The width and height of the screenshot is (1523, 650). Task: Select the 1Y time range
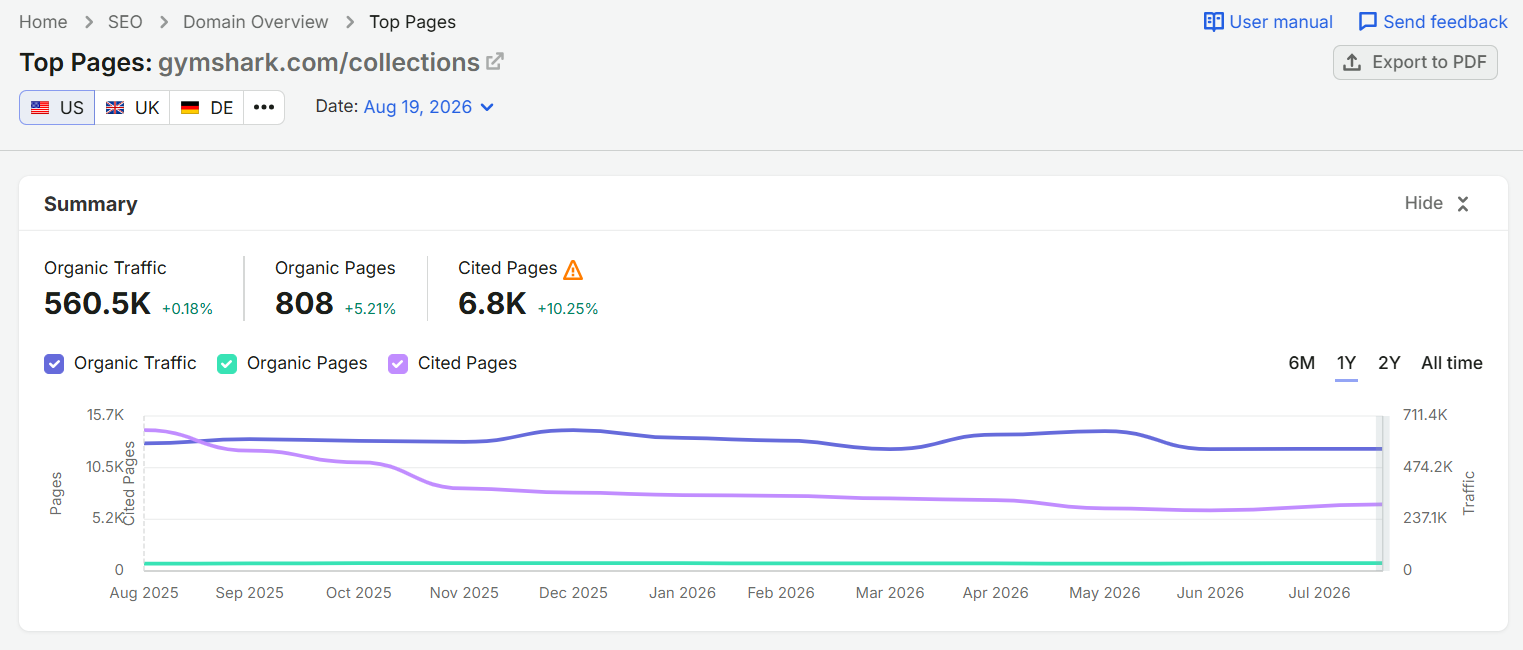(1347, 363)
